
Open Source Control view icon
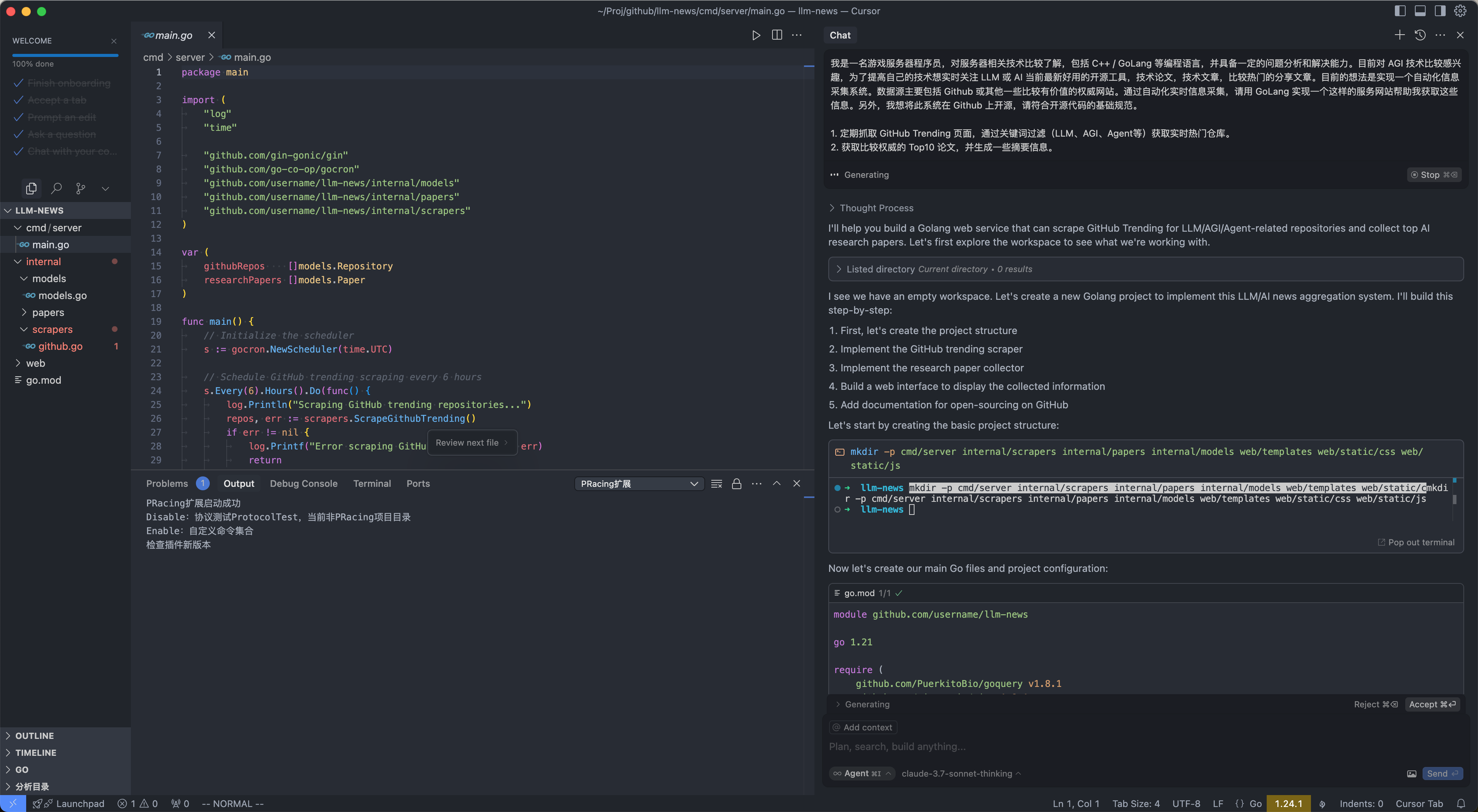(x=81, y=188)
